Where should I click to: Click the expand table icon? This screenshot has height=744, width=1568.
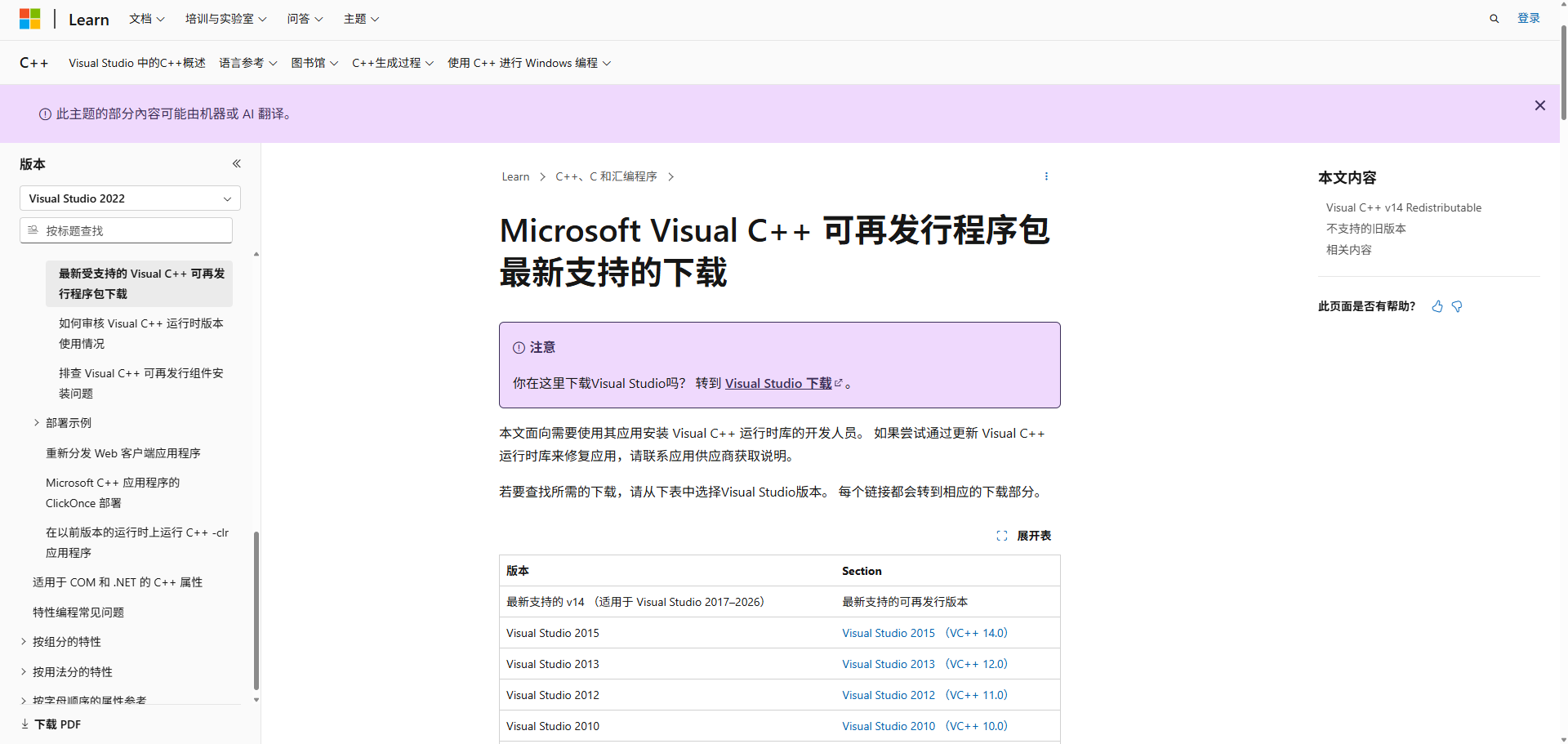pyautogui.click(x=1002, y=536)
